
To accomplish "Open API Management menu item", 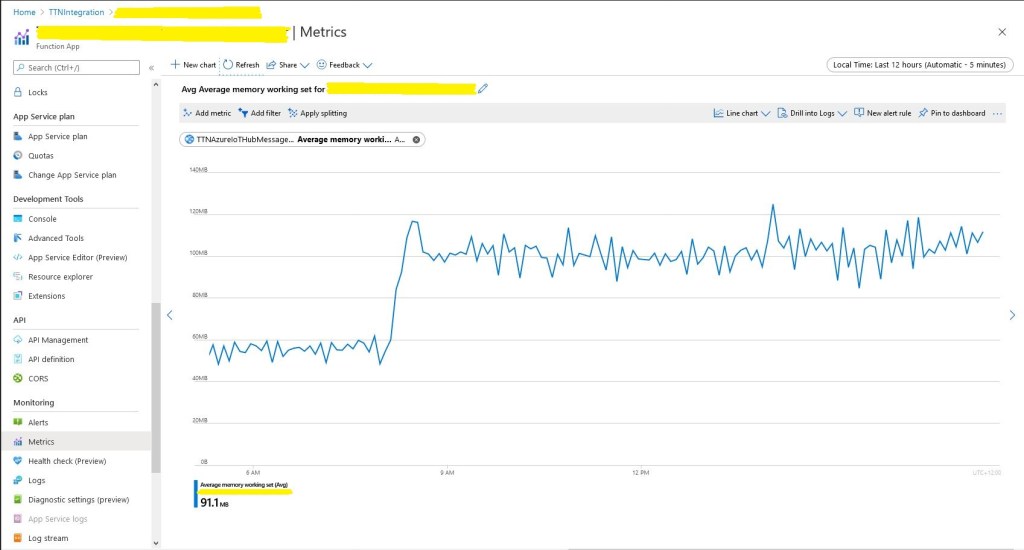I will [58, 340].
